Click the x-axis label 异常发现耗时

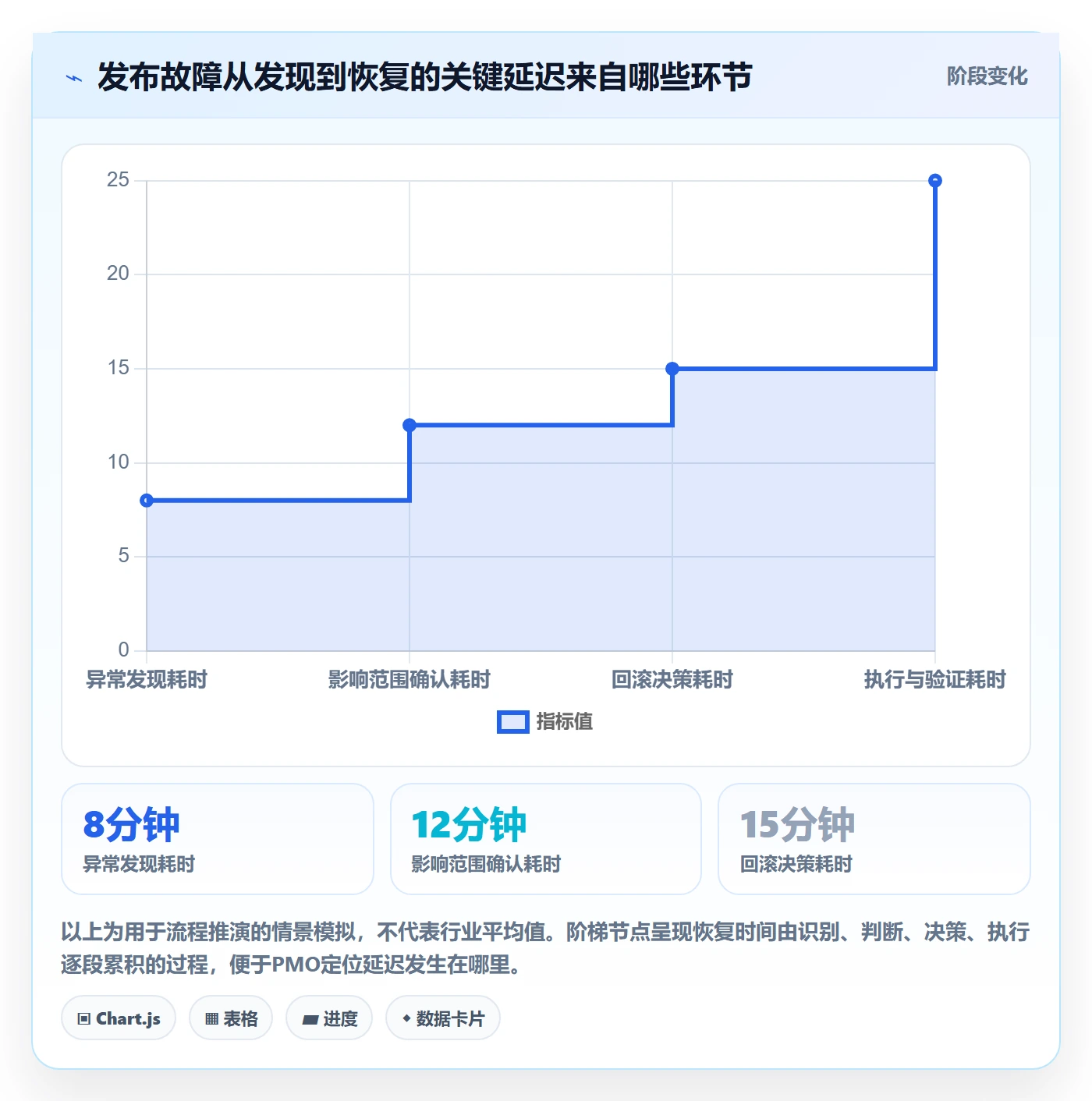[x=147, y=679]
